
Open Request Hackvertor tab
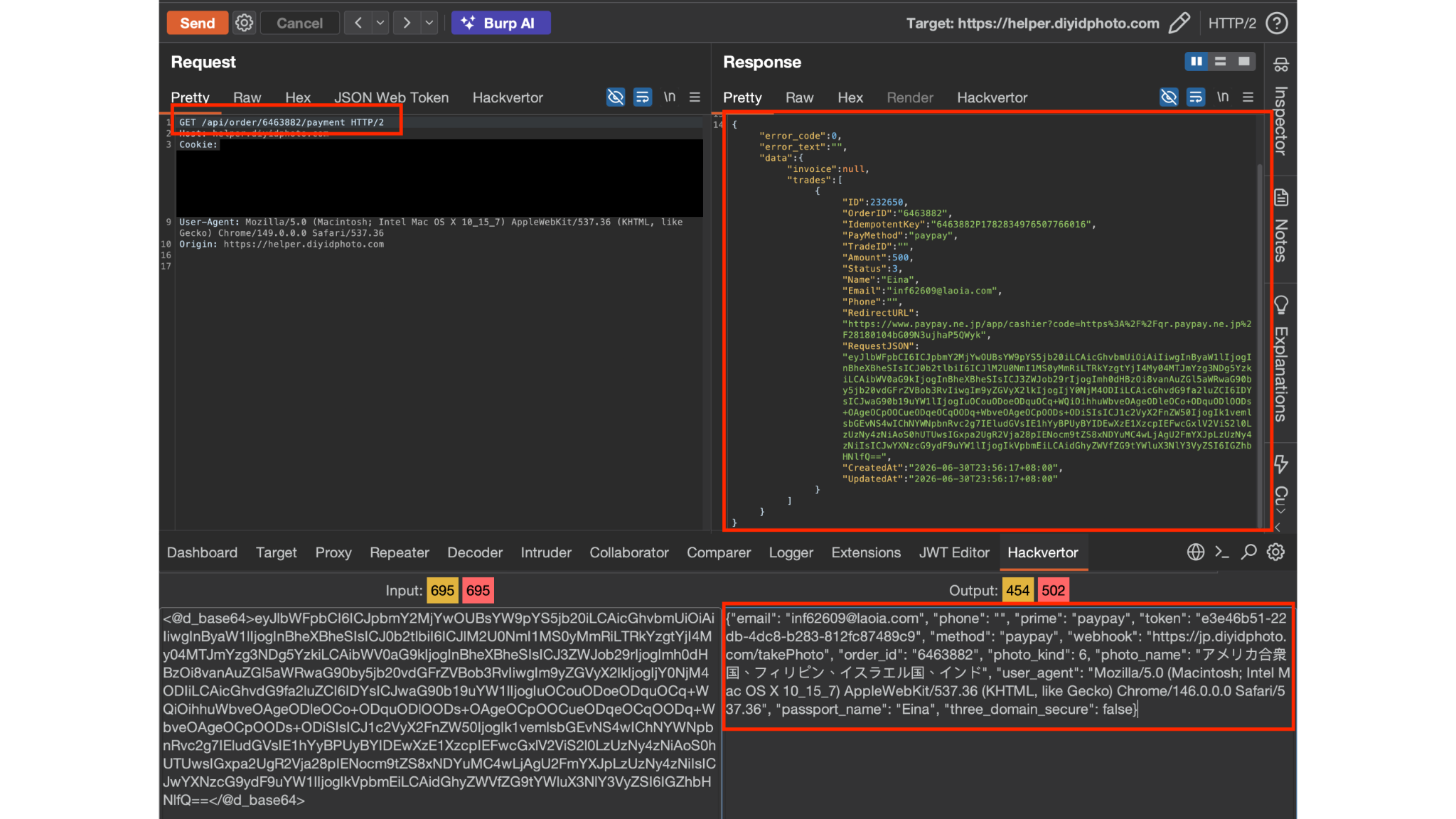click(508, 97)
